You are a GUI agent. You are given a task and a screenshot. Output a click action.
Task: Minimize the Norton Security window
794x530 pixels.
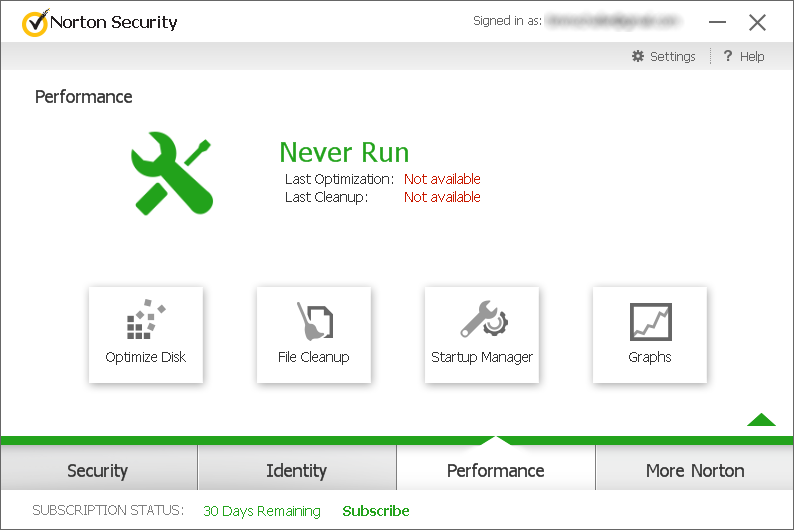point(718,22)
